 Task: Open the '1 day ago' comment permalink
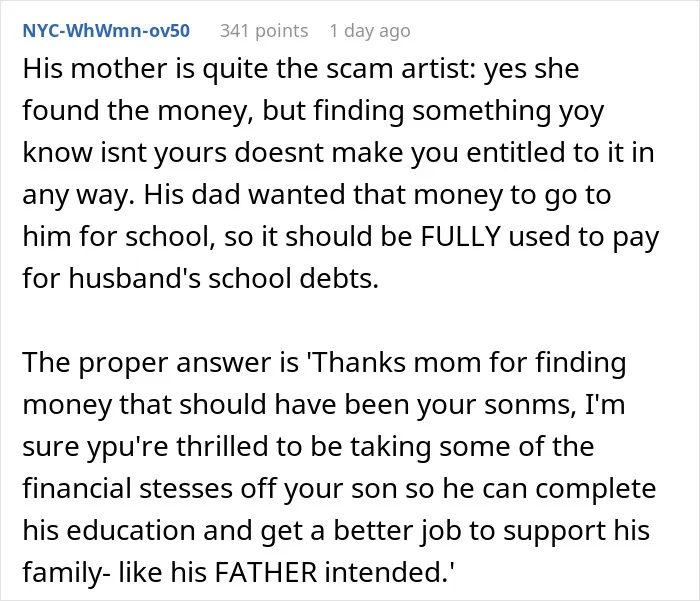pyautogui.click(x=370, y=31)
